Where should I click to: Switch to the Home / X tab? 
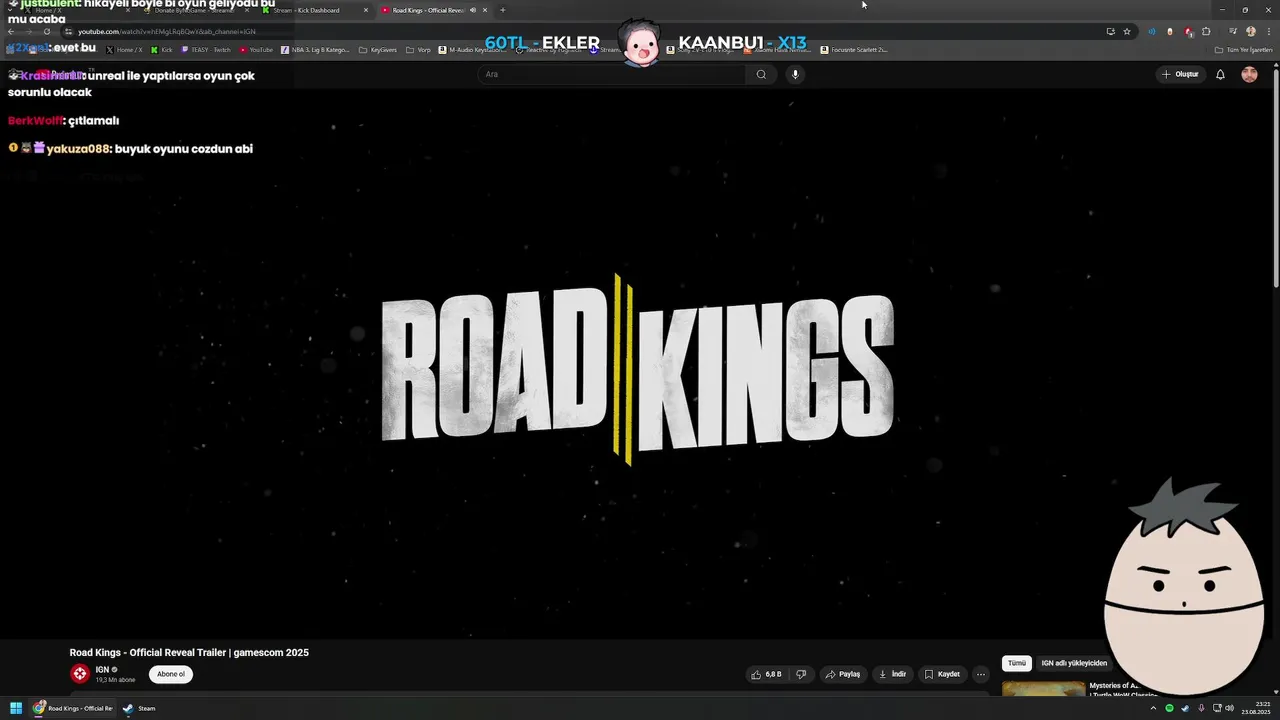coord(75,10)
